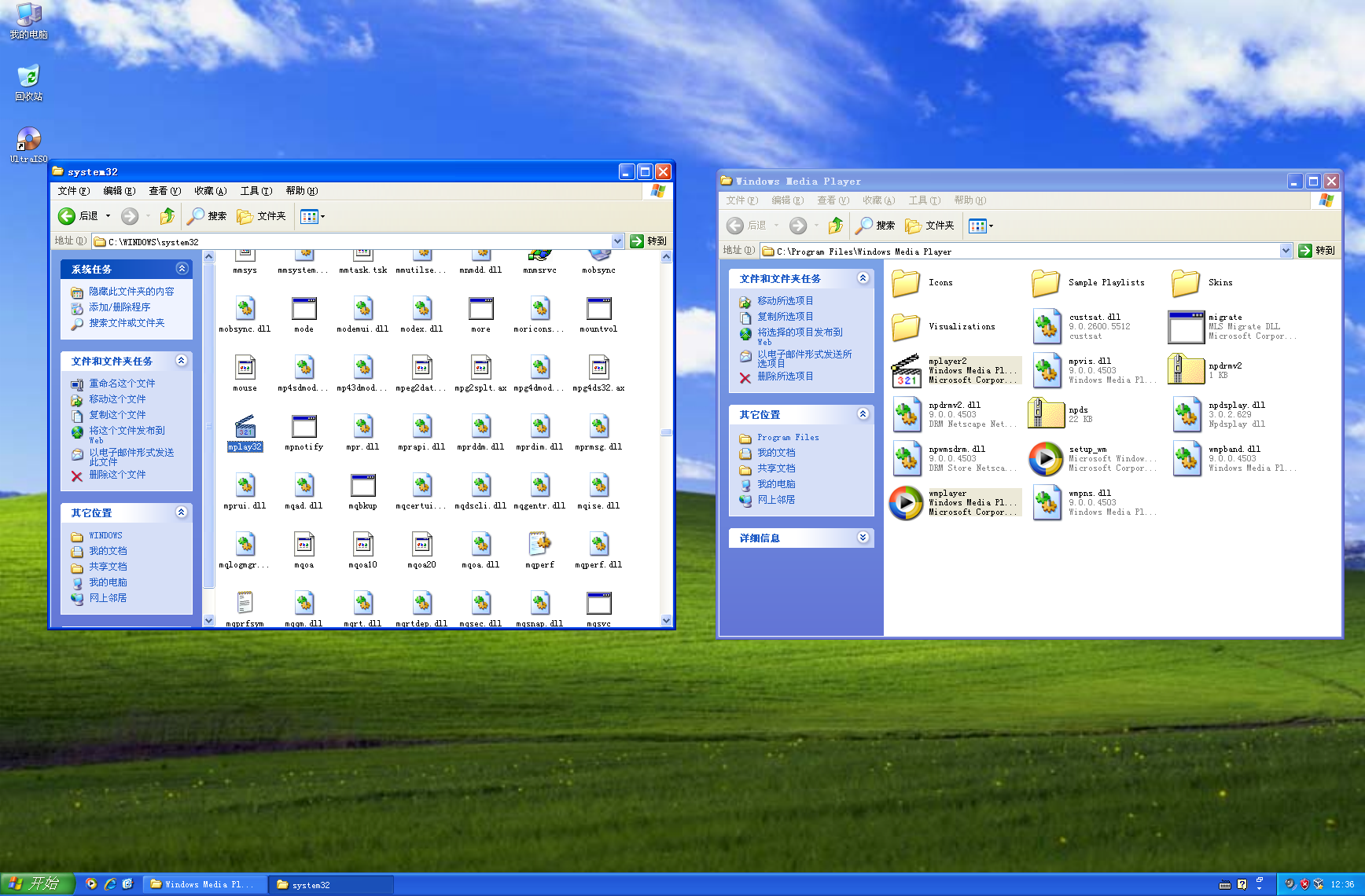Open the 开始 Start menu
Viewport: 1365px width, 896px height.
click(x=37, y=883)
